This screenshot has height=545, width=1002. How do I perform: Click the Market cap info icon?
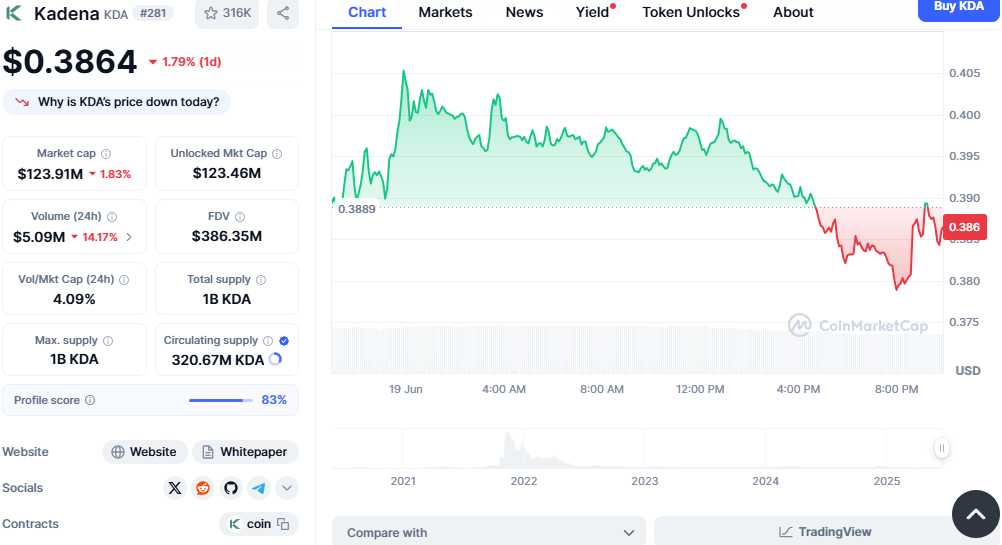pyautogui.click(x=106, y=154)
